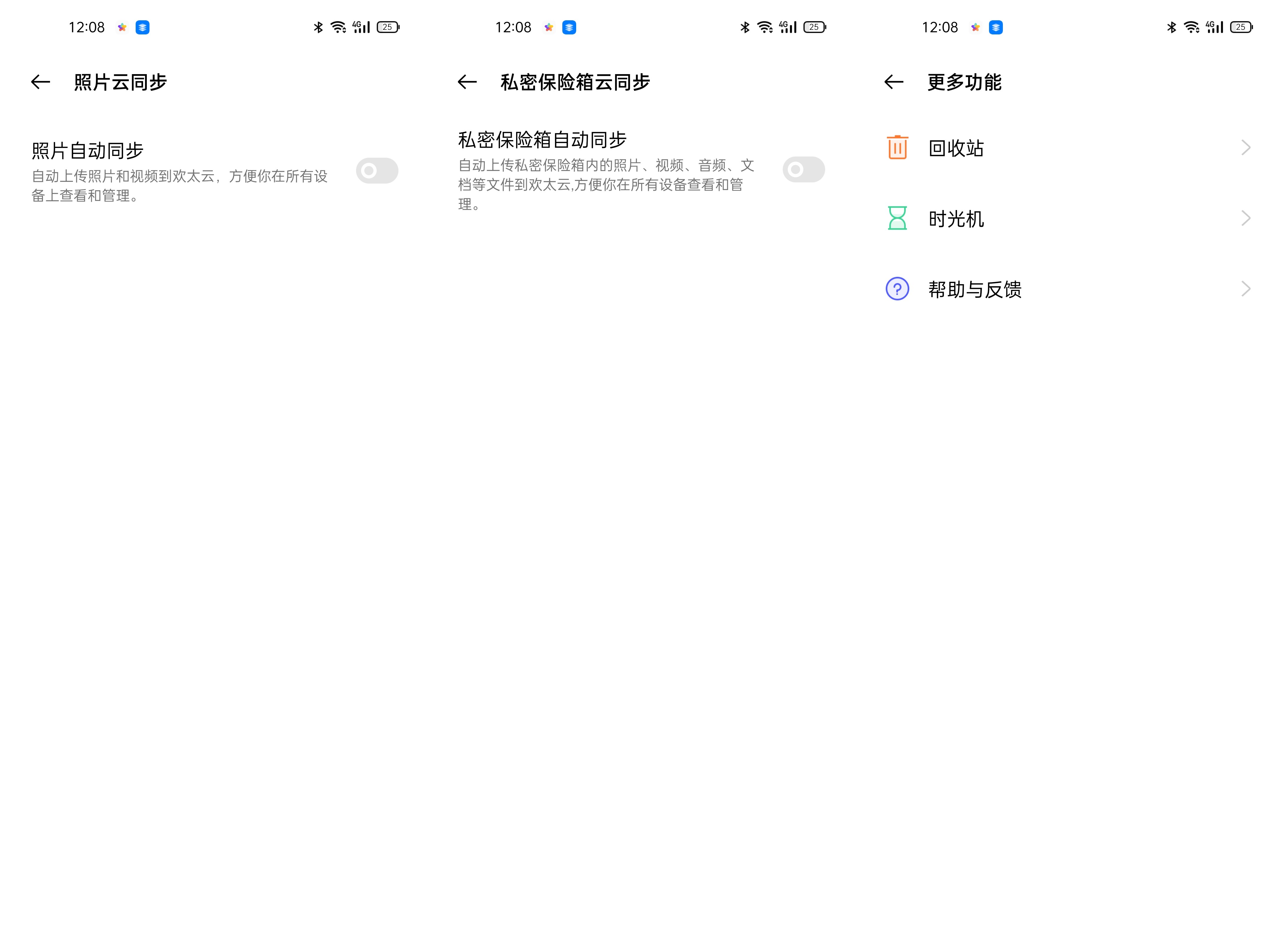Viewport: 1283px width, 952px height.
Task: Expand 回收站 via its right chevron
Action: coord(1245,148)
